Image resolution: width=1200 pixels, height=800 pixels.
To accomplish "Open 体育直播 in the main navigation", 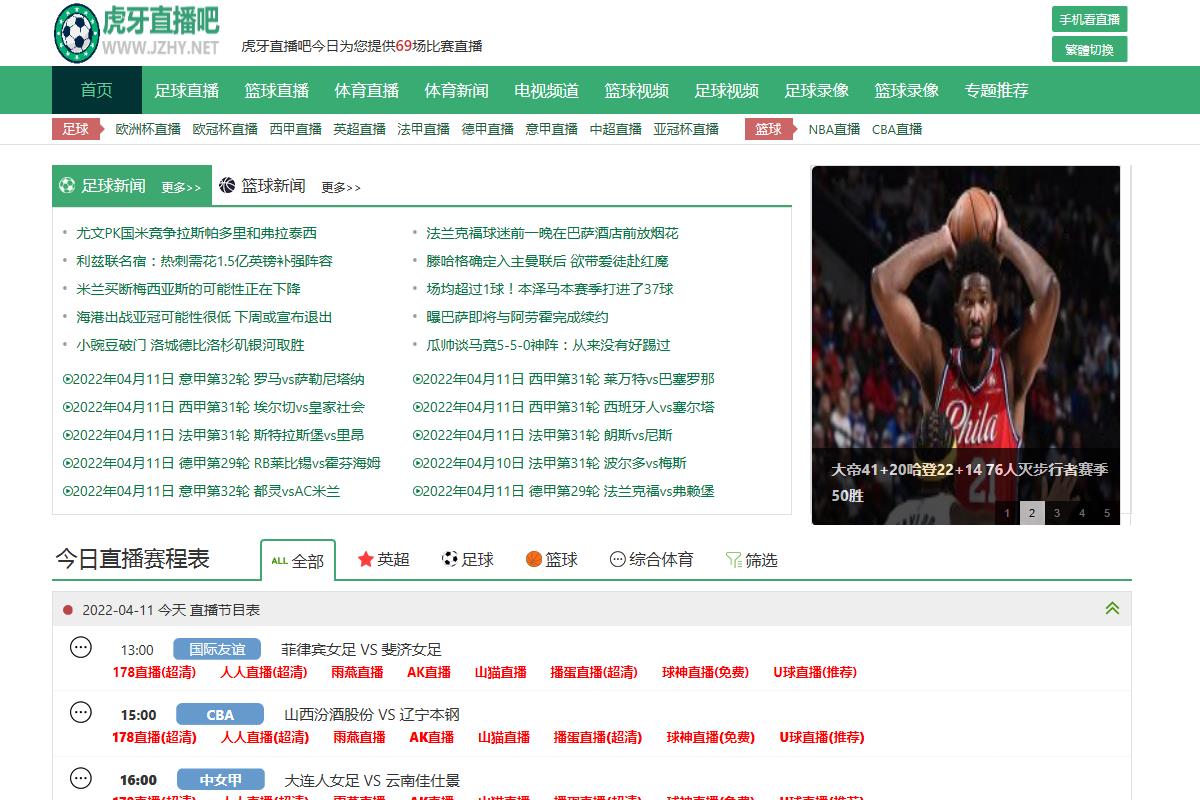I will point(367,90).
